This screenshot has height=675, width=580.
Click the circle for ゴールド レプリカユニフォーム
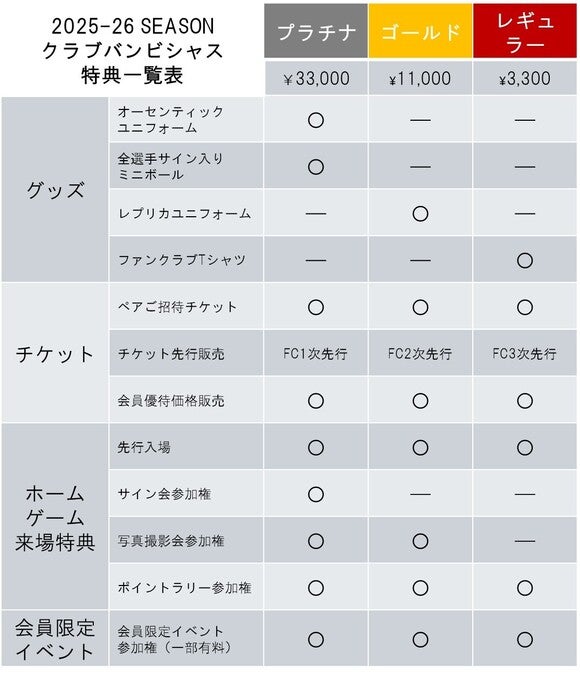click(x=420, y=214)
